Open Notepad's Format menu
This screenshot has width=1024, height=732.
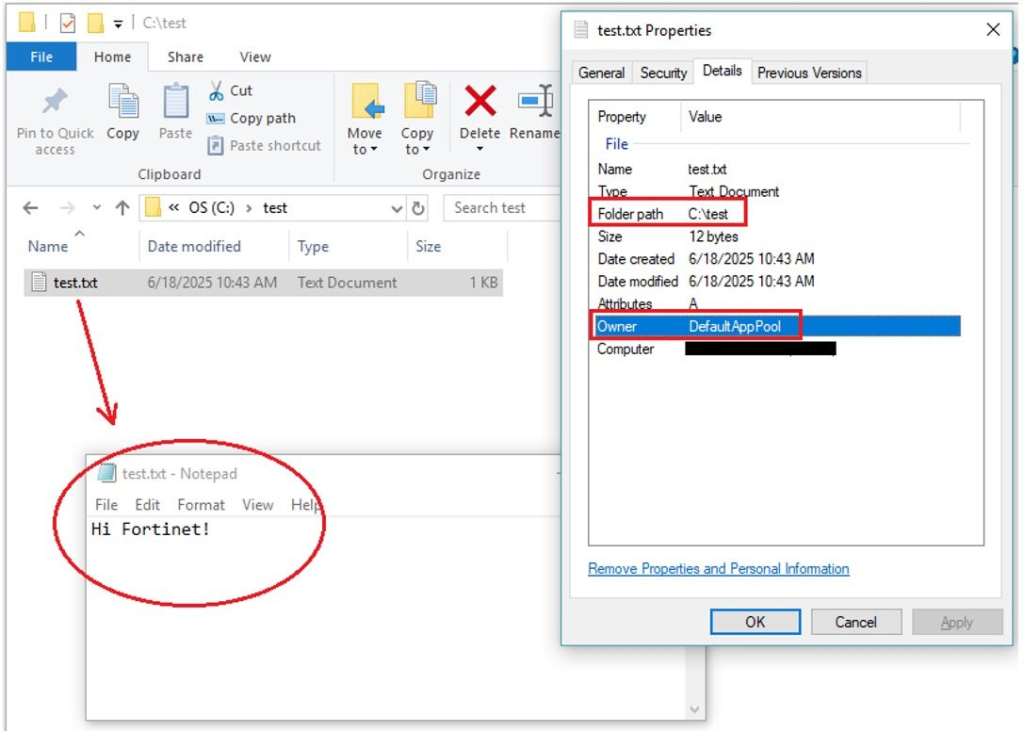tap(201, 505)
